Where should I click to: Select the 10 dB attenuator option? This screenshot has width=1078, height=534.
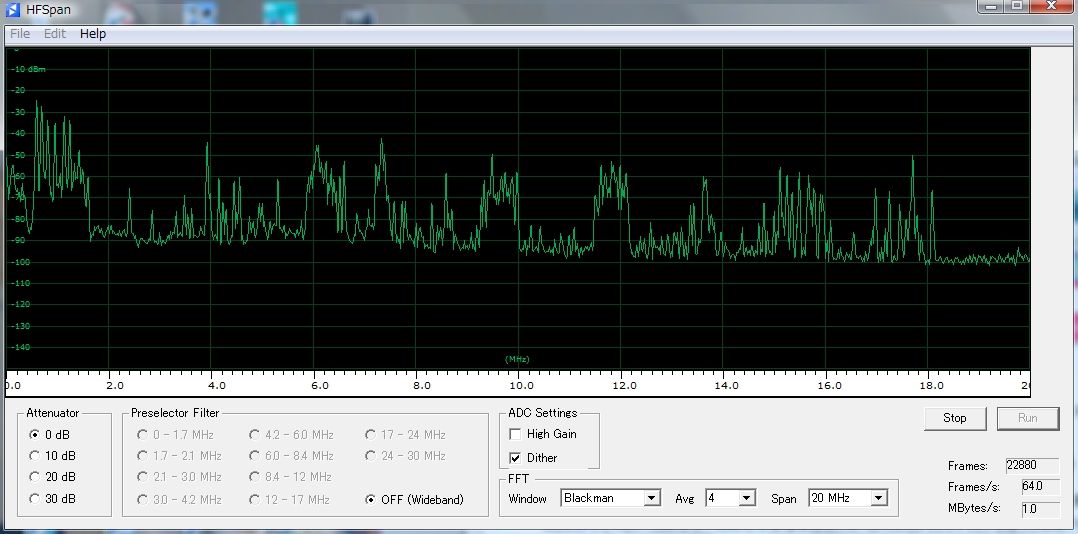[x=52, y=456]
